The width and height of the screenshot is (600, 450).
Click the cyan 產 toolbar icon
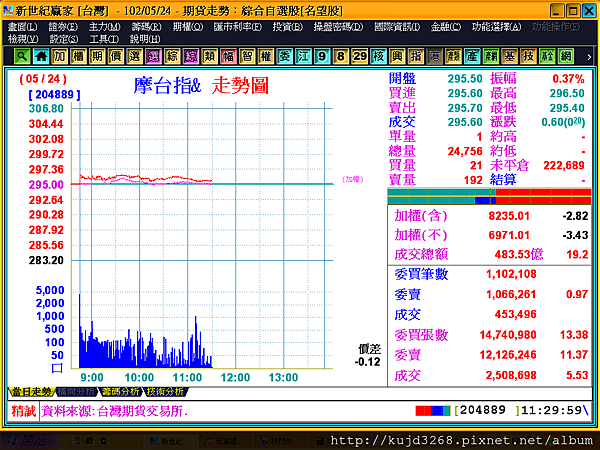(472, 56)
